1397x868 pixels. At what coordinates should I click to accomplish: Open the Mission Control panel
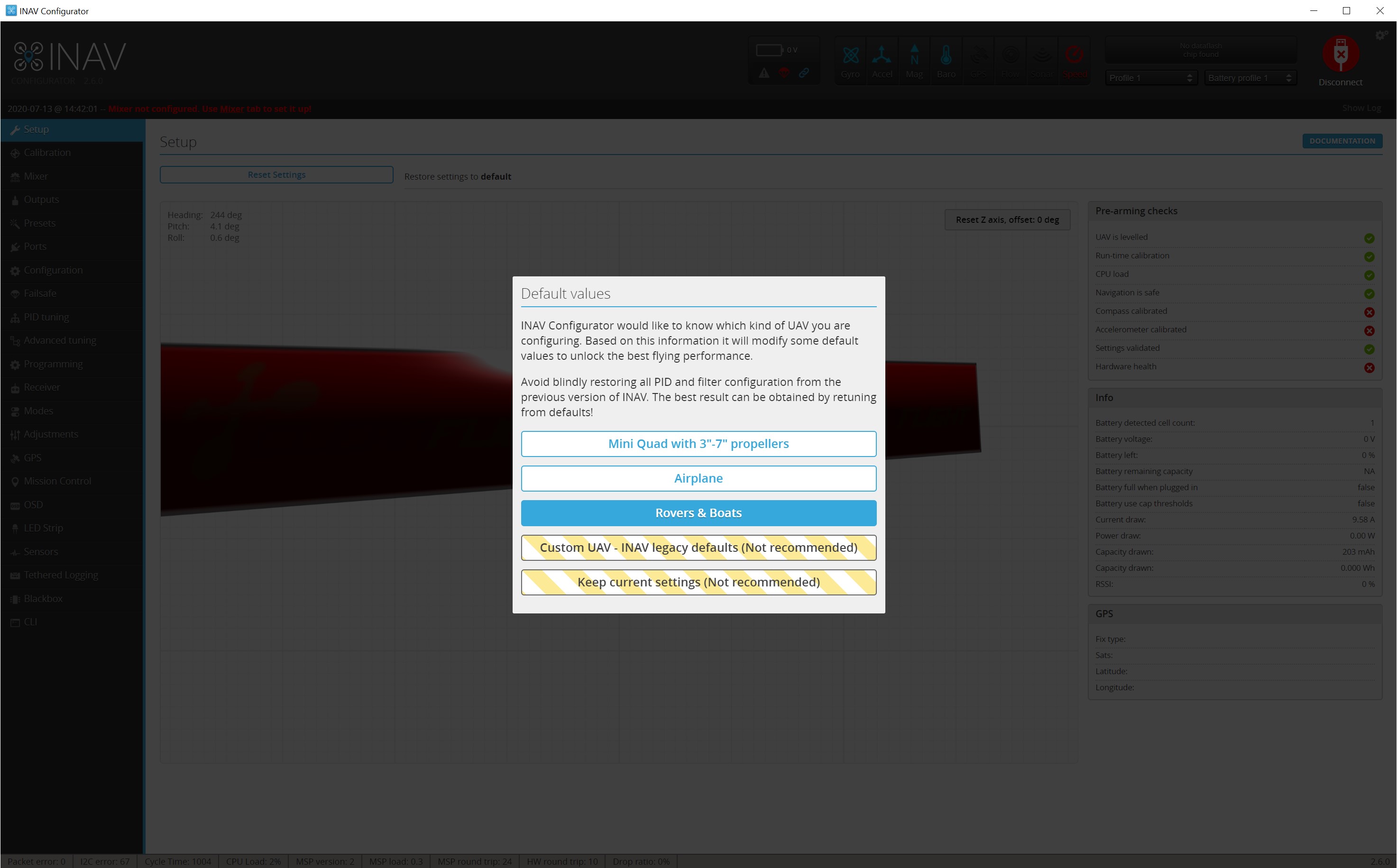pos(57,481)
